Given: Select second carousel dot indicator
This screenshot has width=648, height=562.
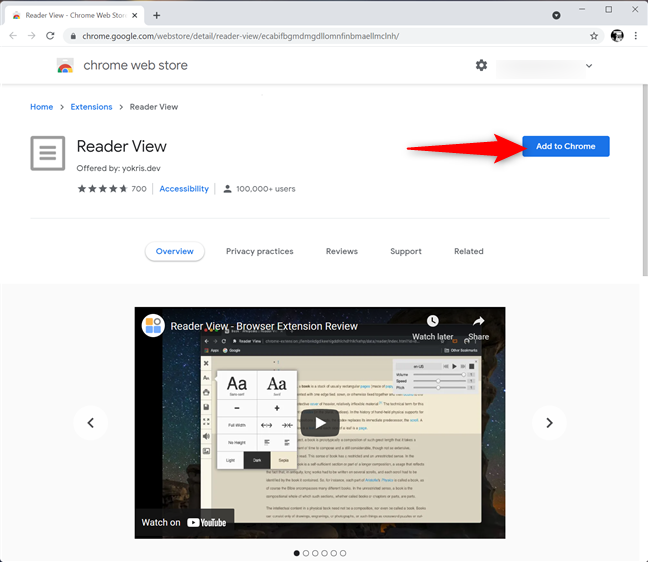Looking at the screenshot, I should [x=306, y=553].
